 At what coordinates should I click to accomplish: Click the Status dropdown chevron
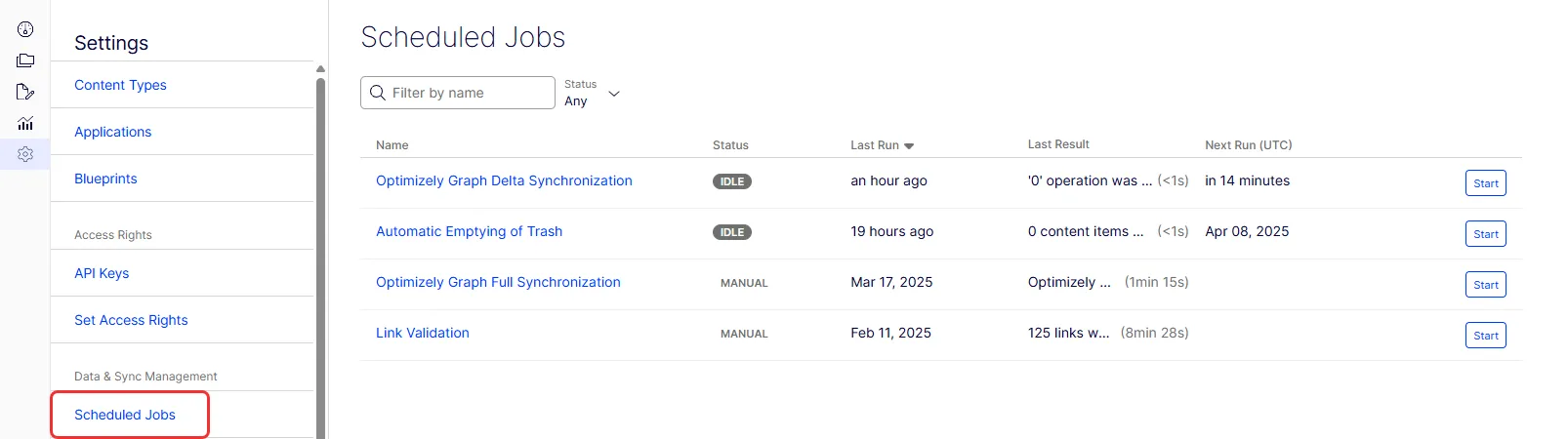614,94
